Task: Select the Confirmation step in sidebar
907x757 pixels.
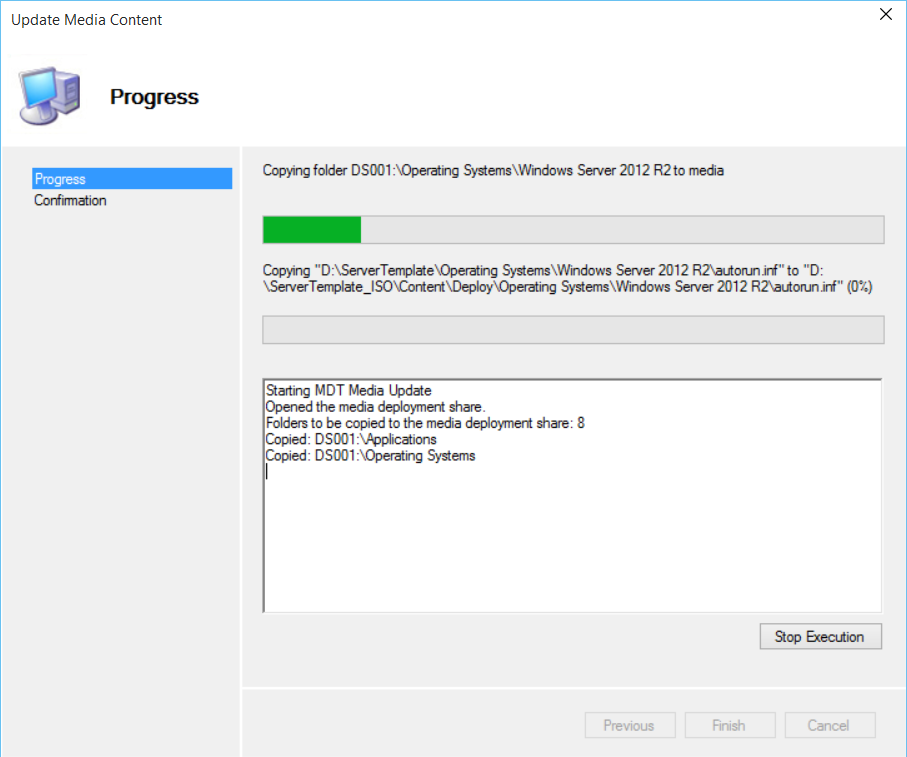Action: (70, 200)
